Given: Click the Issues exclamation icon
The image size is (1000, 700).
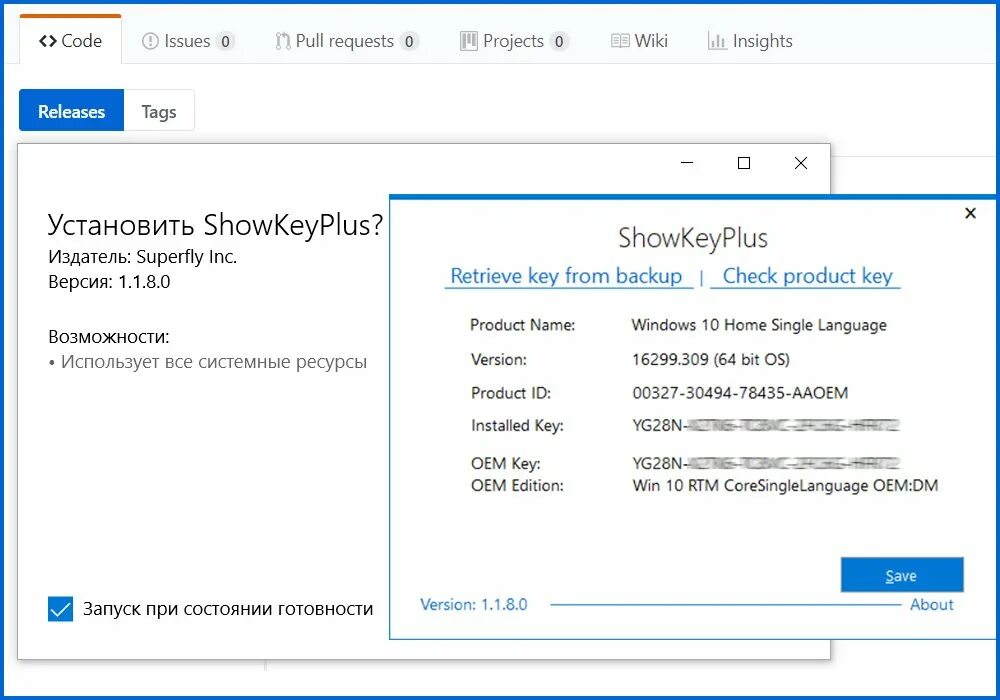Looking at the screenshot, I should (150, 41).
